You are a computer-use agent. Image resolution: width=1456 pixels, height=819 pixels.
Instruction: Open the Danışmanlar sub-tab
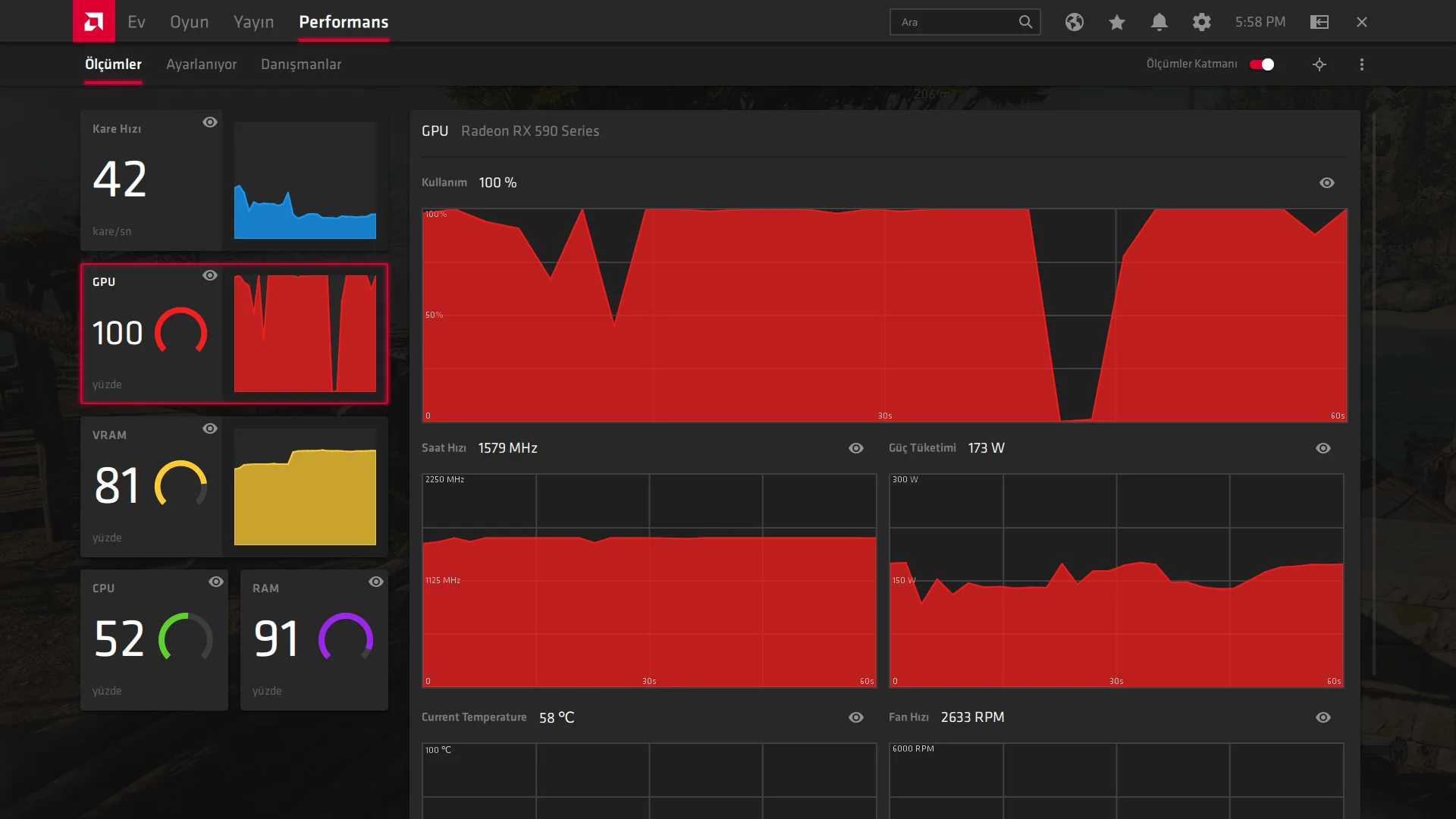tap(301, 64)
